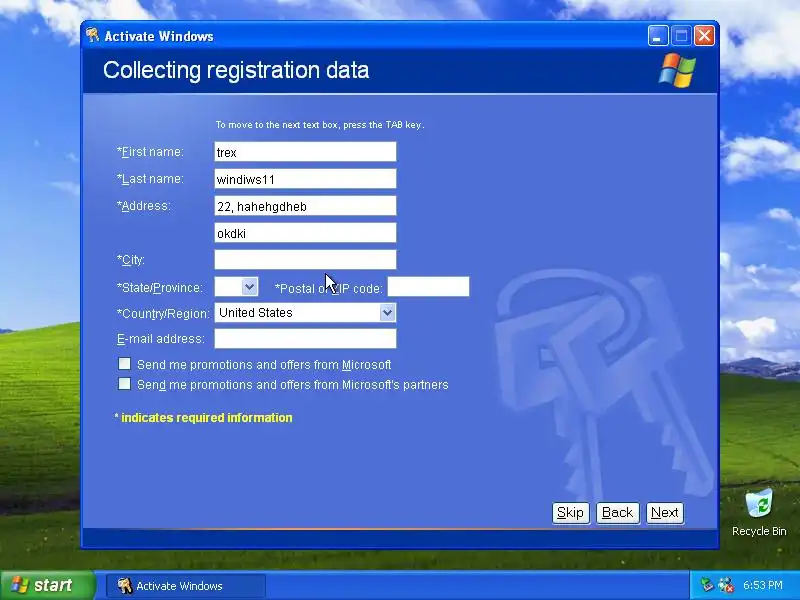Click the tray icon with the red X

coord(725,585)
